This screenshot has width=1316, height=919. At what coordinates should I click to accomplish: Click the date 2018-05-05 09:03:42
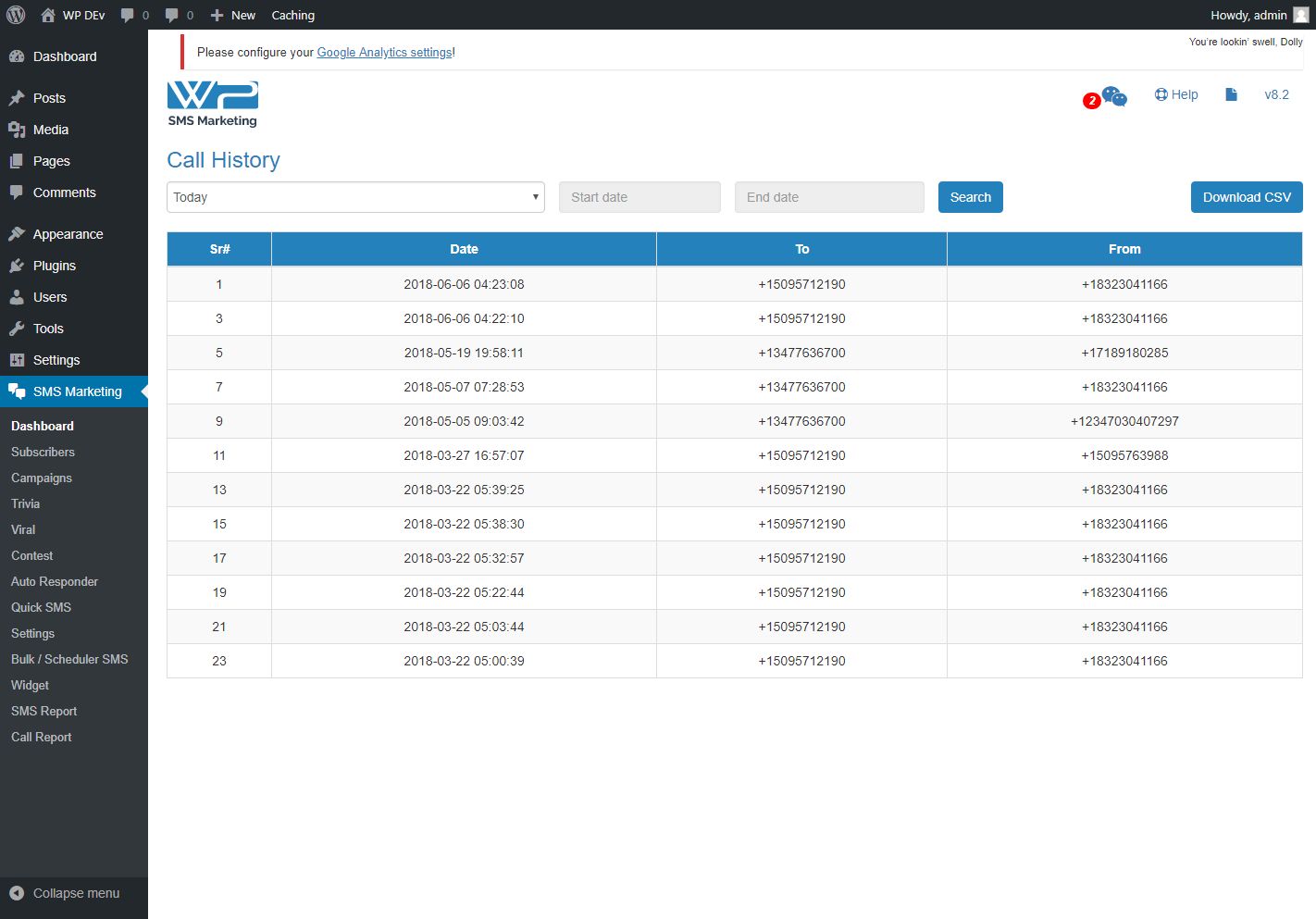464,421
